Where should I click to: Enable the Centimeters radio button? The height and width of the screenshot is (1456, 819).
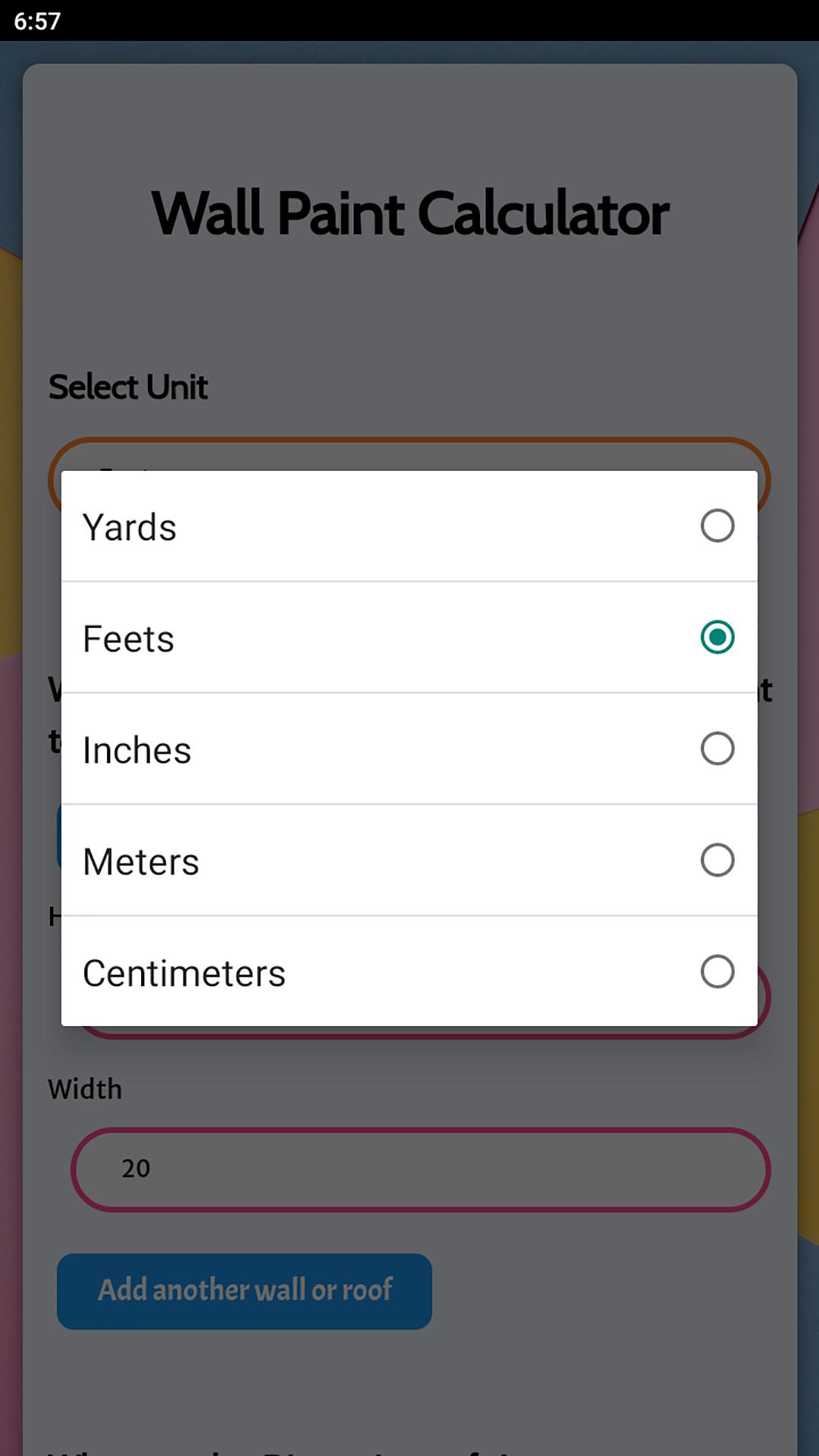[x=717, y=971]
